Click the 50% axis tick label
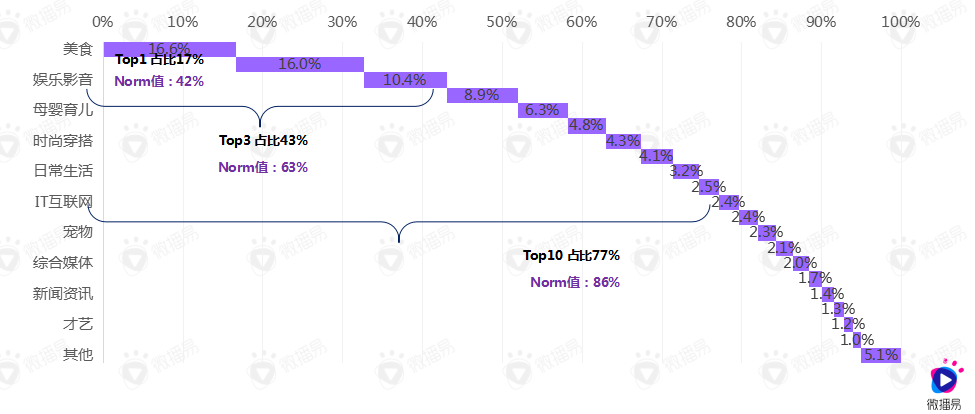The image size is (975, 414). click(x=501, y=21)
